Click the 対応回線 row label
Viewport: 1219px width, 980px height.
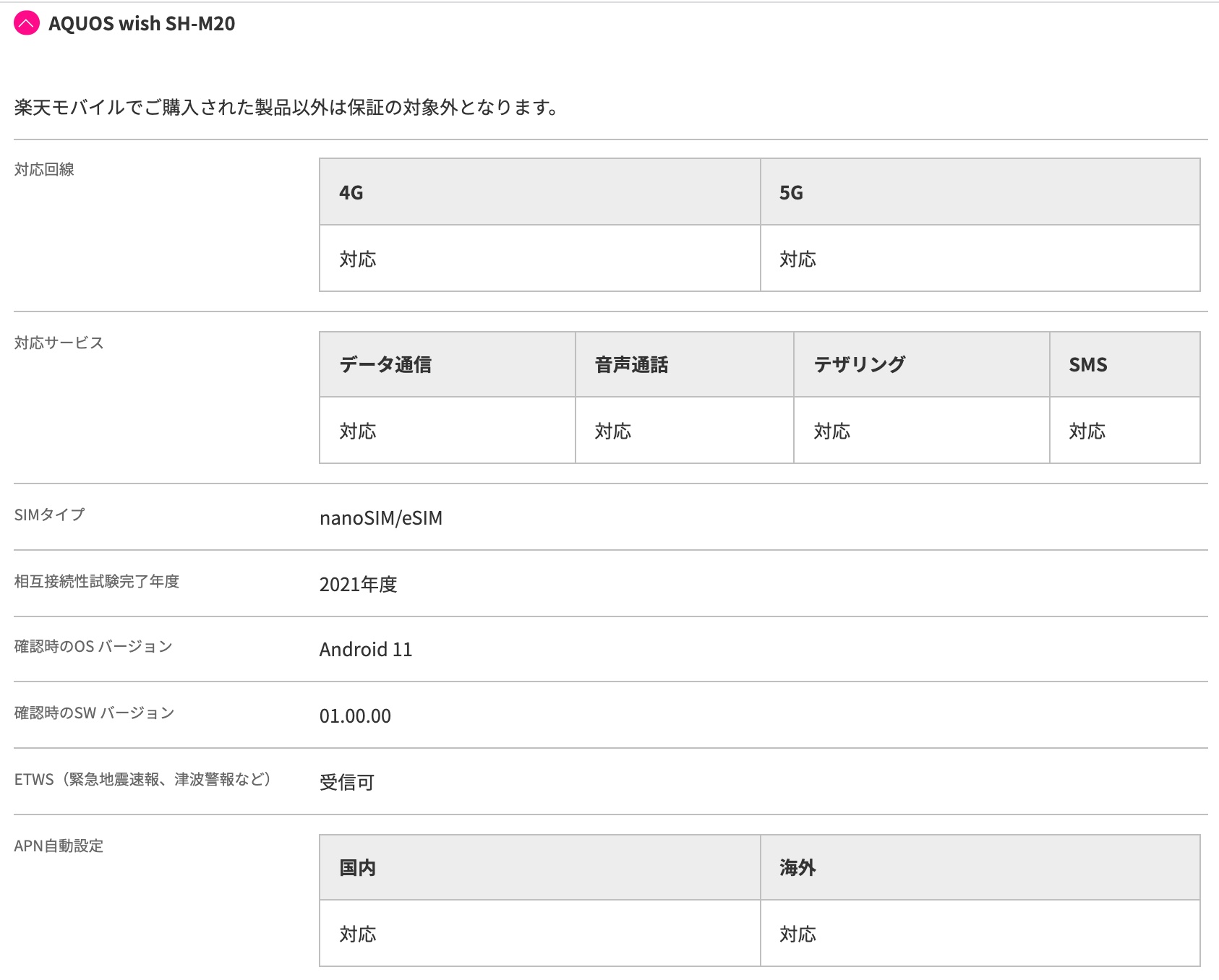[x=45, y=169]
